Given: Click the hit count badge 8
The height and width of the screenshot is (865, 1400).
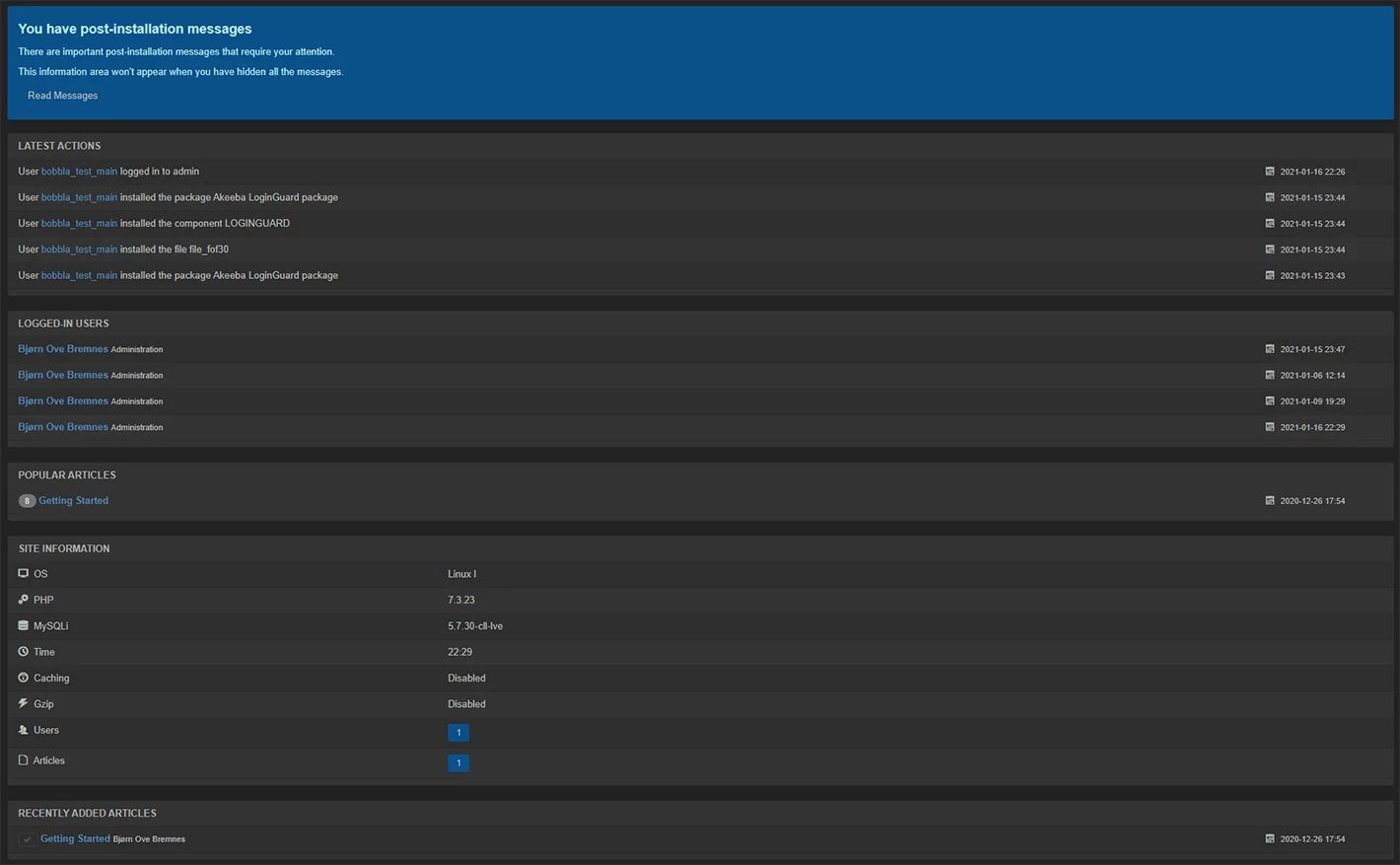Looking at the screenshot, I should click(27, 501).
